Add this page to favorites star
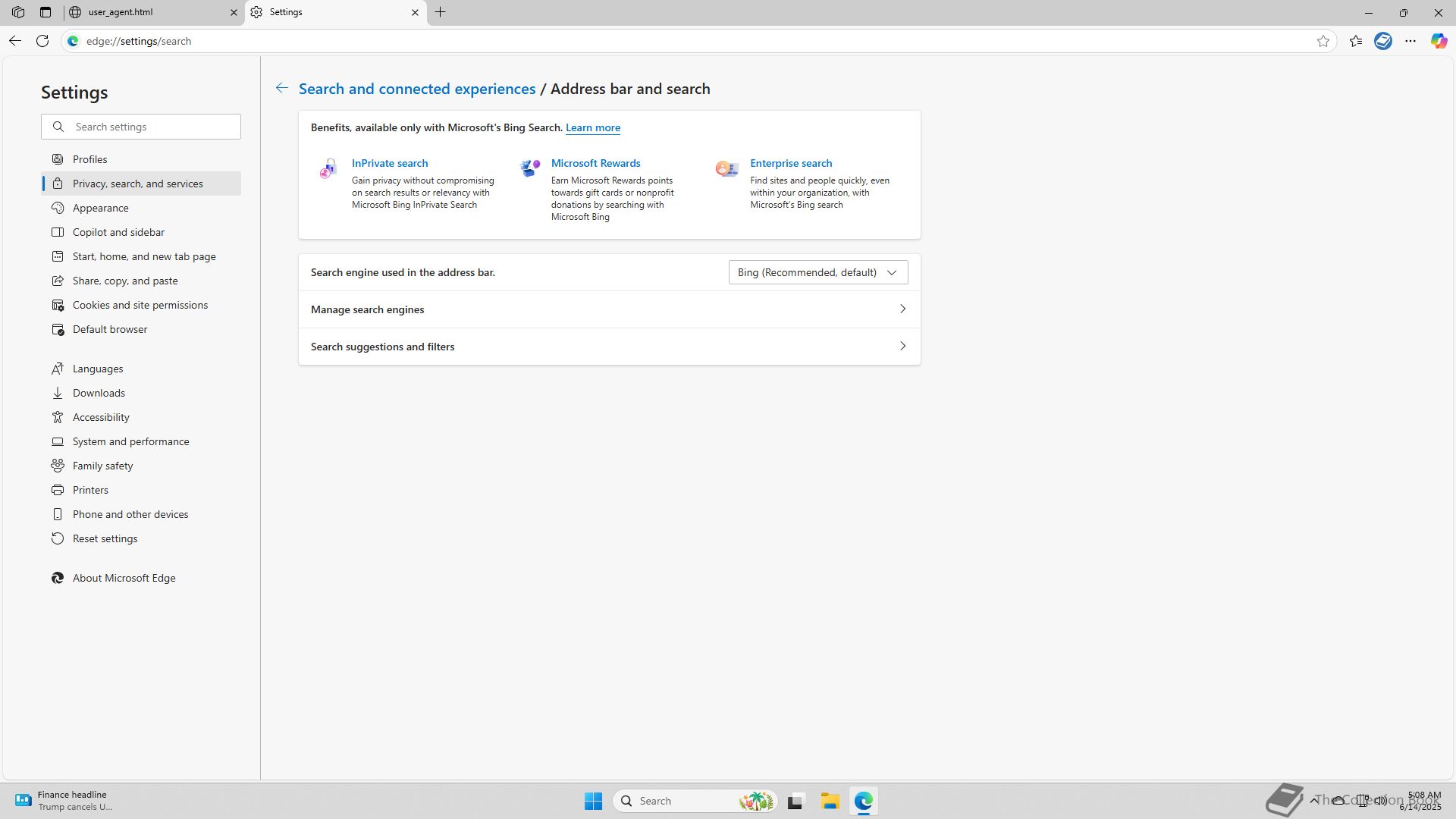Image resolution: width=1456 pixels, height=819 pixels. pyautogui.click(x=1323, y=41)
